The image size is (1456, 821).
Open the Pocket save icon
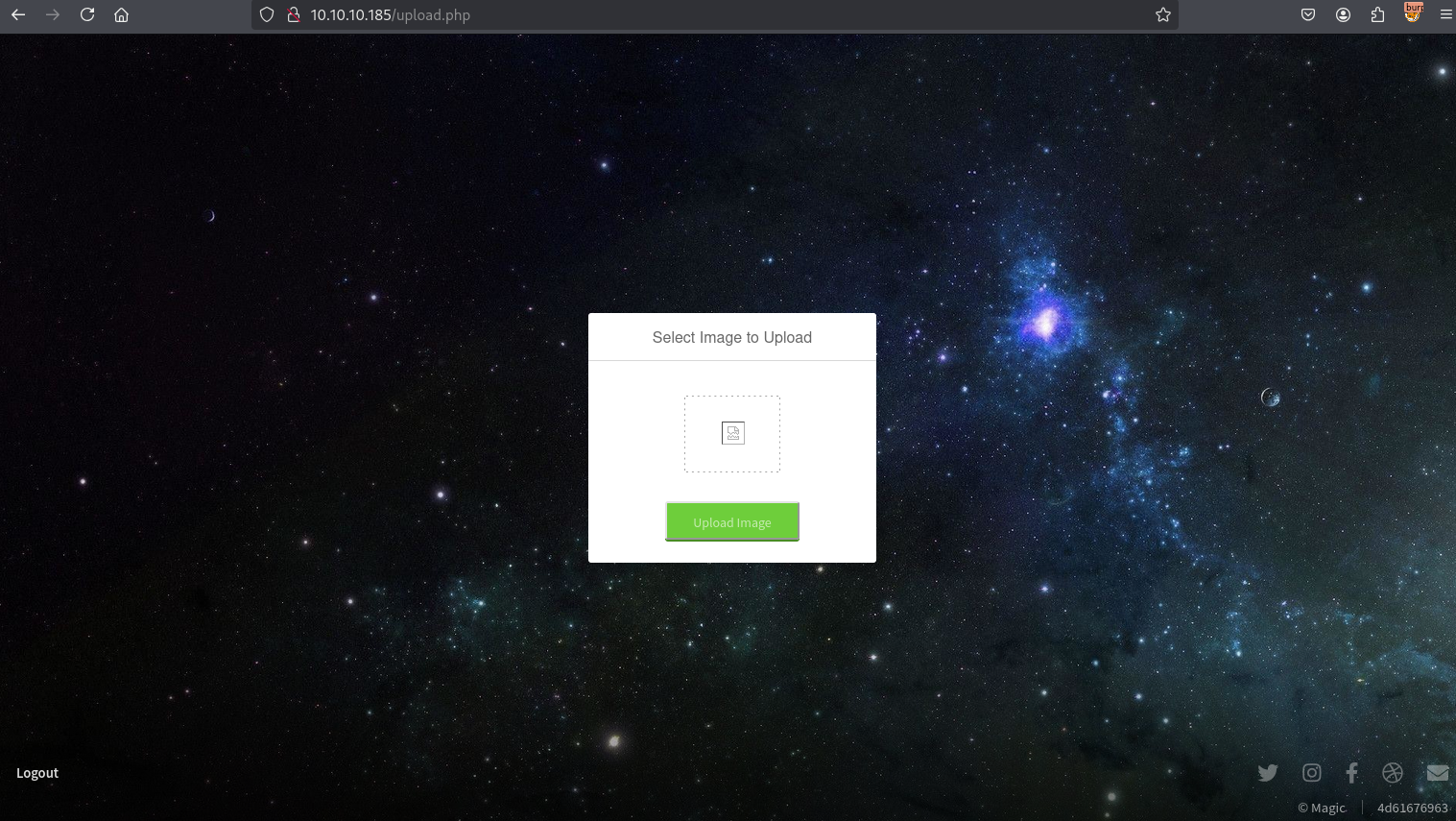1308,14
